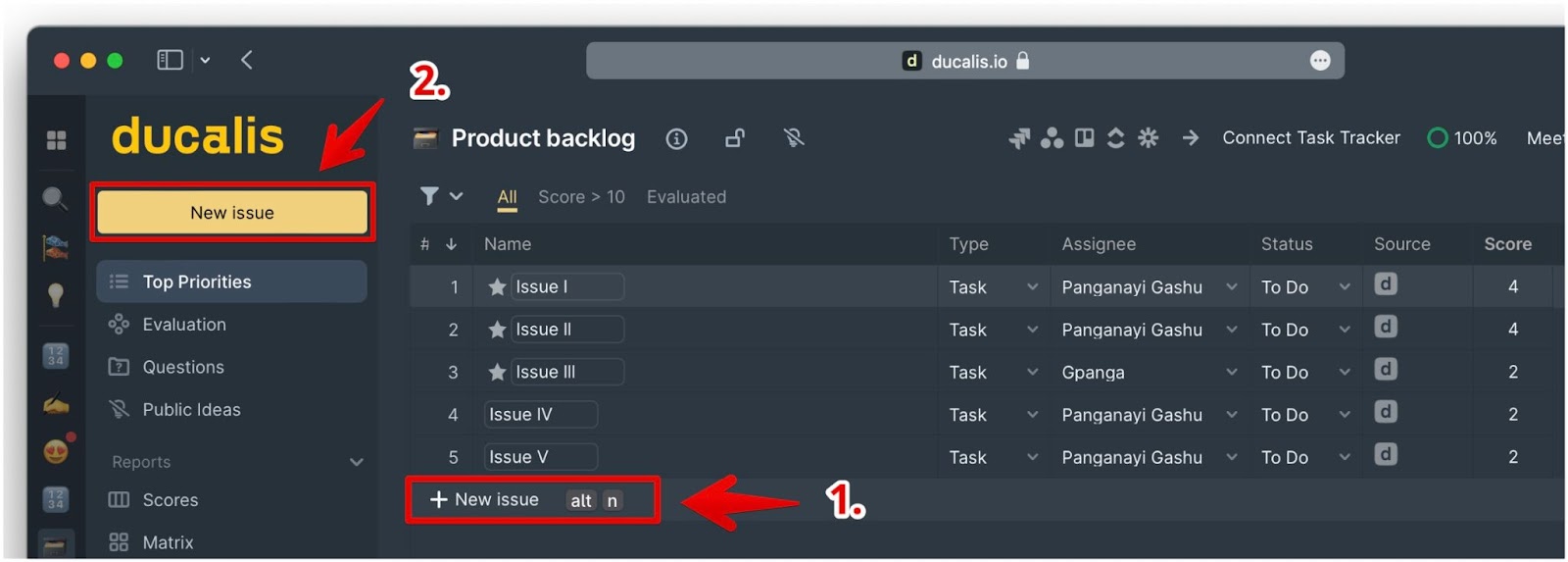Screen dimensions: 1568x562
Task: Click the 100% progress circle indicator
Action: [x=1438, y=138]
